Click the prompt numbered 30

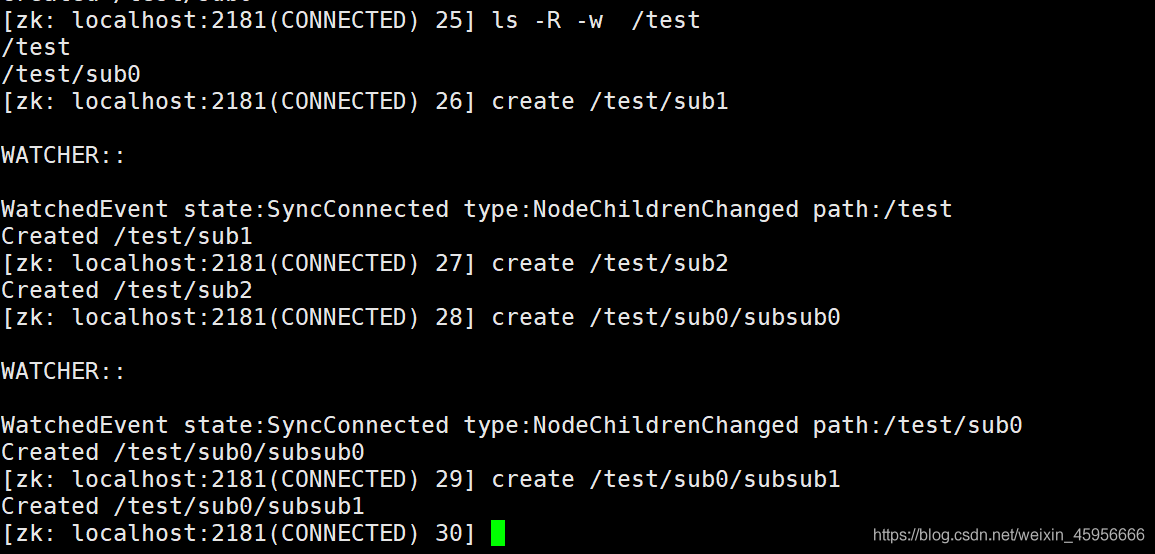point(239,533)
